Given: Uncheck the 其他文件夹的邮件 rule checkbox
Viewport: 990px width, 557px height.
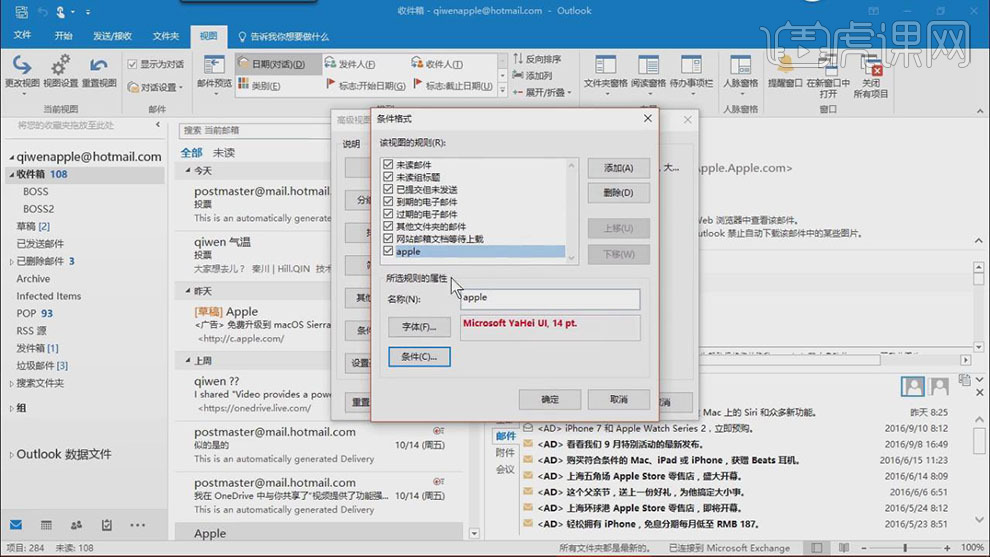Looking at the screenshot, I should [x=388, y=226].
